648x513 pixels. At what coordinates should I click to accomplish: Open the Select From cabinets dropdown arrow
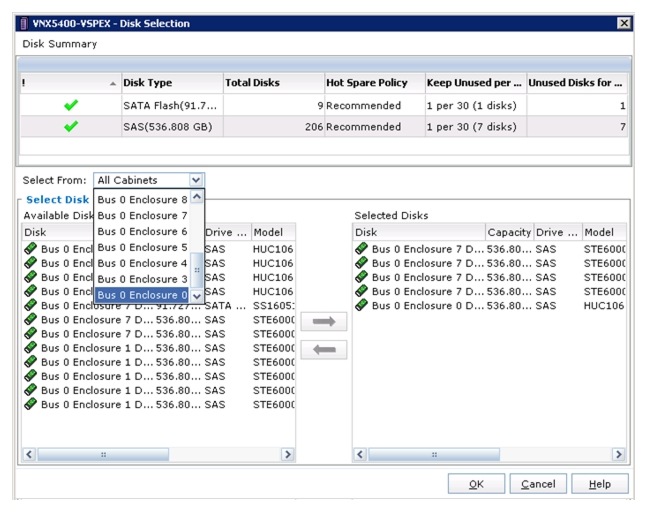pyautogui.click(x=196, y=180)
